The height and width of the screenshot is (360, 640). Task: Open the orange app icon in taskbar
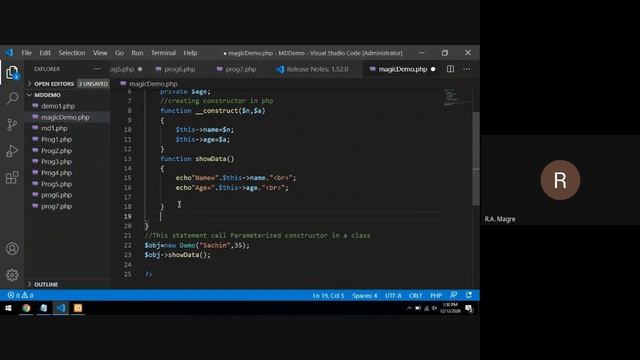tap(78, 308)
